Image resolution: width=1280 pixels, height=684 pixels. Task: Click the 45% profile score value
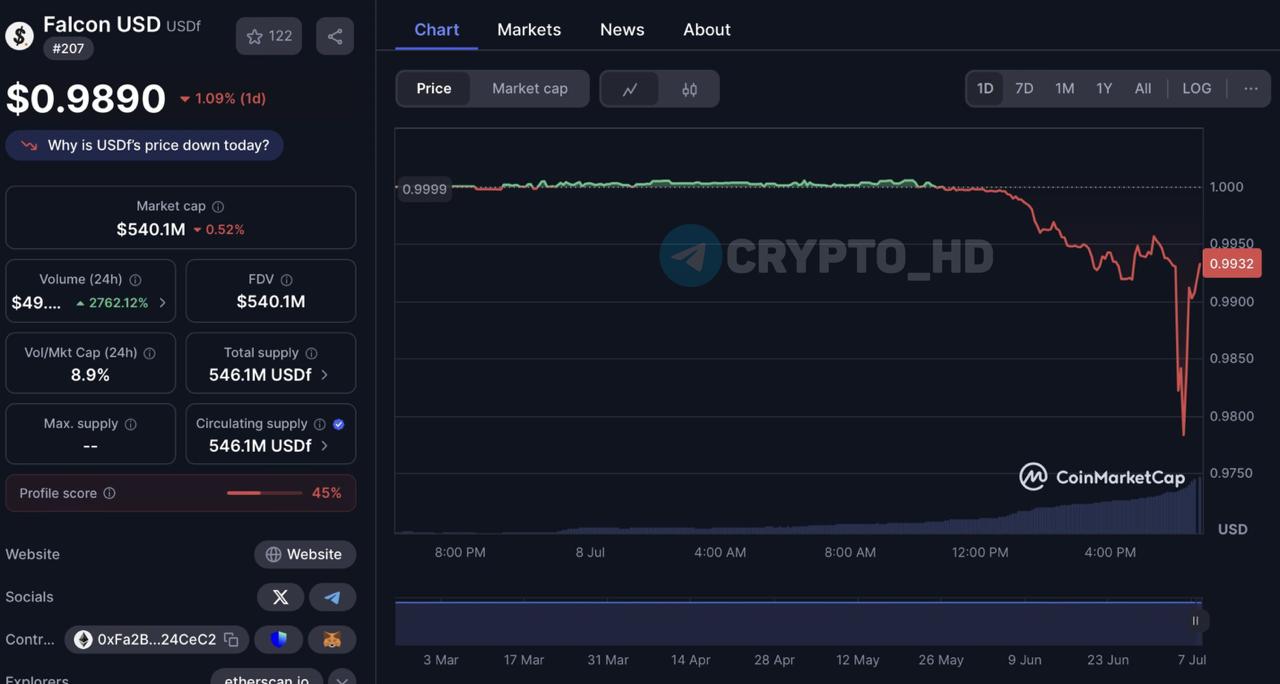(327, 493)
